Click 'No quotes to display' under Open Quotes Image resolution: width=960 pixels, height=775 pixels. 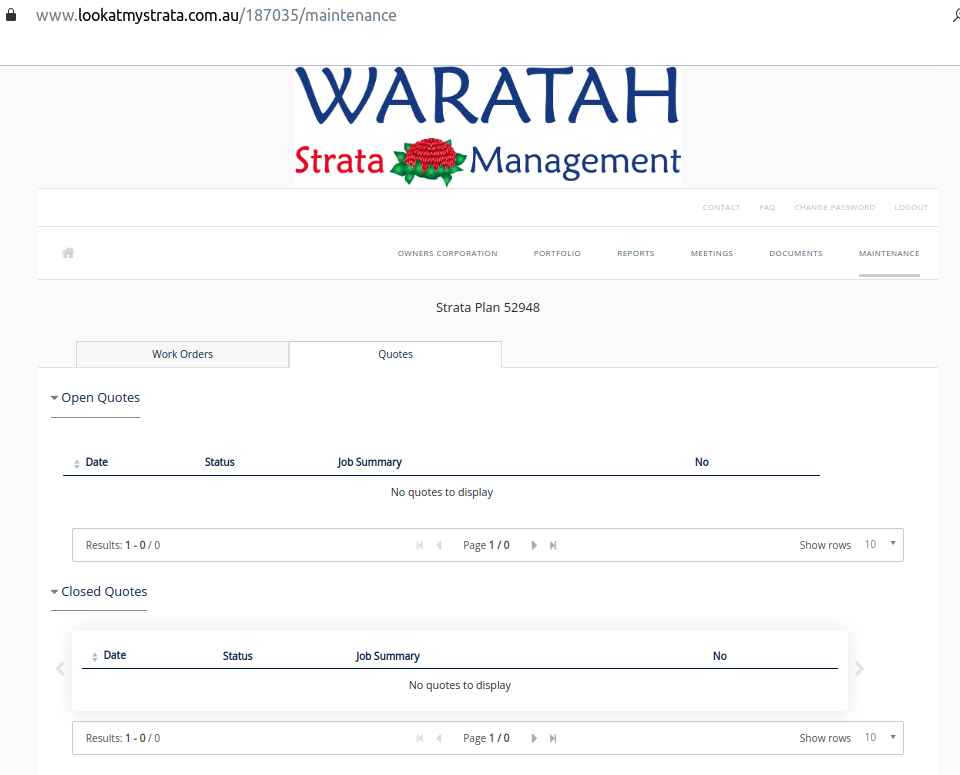tap(442, 492)
